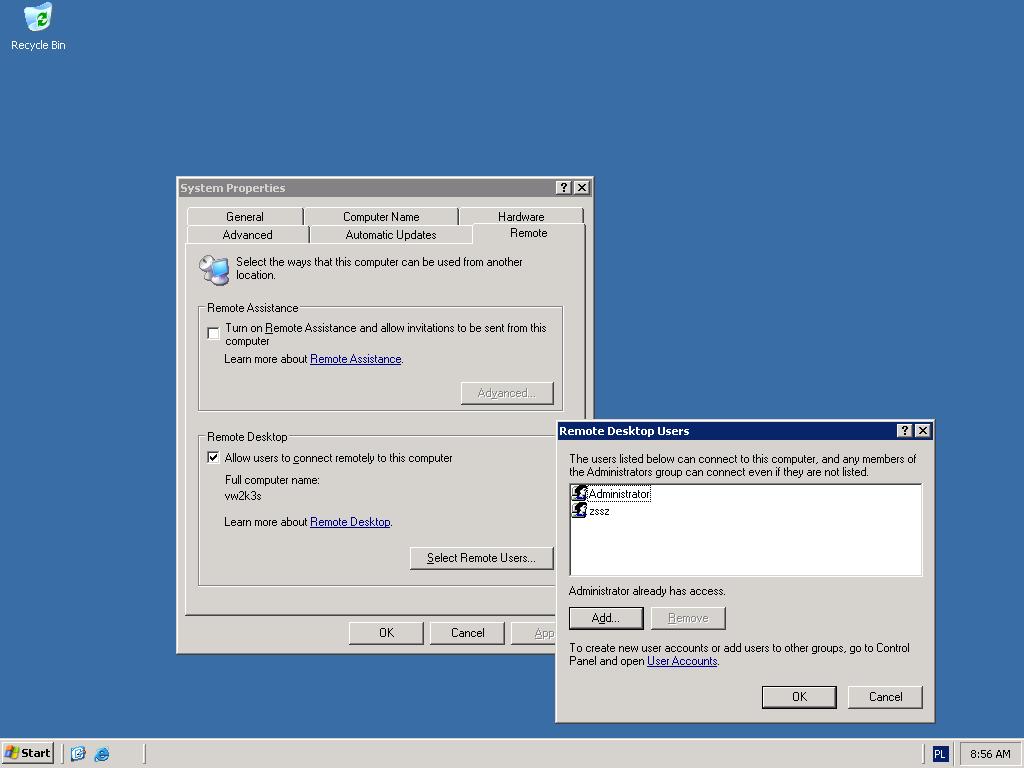
Task: Select the Administrator entry text
Action: pos(619,494)
